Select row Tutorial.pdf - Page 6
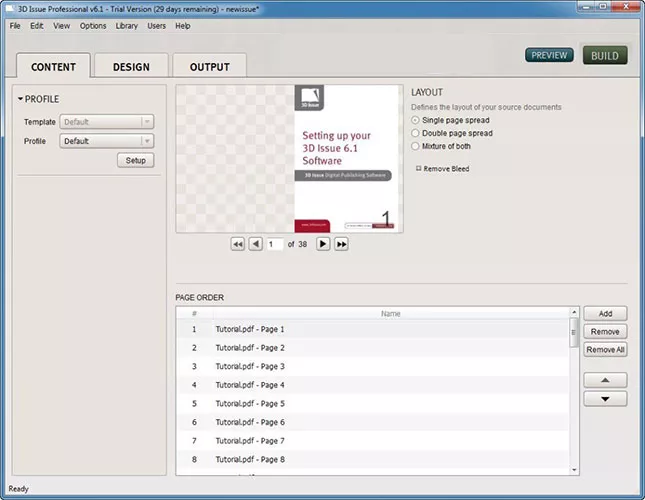This screenshot has height=500, width=645. 373,422
